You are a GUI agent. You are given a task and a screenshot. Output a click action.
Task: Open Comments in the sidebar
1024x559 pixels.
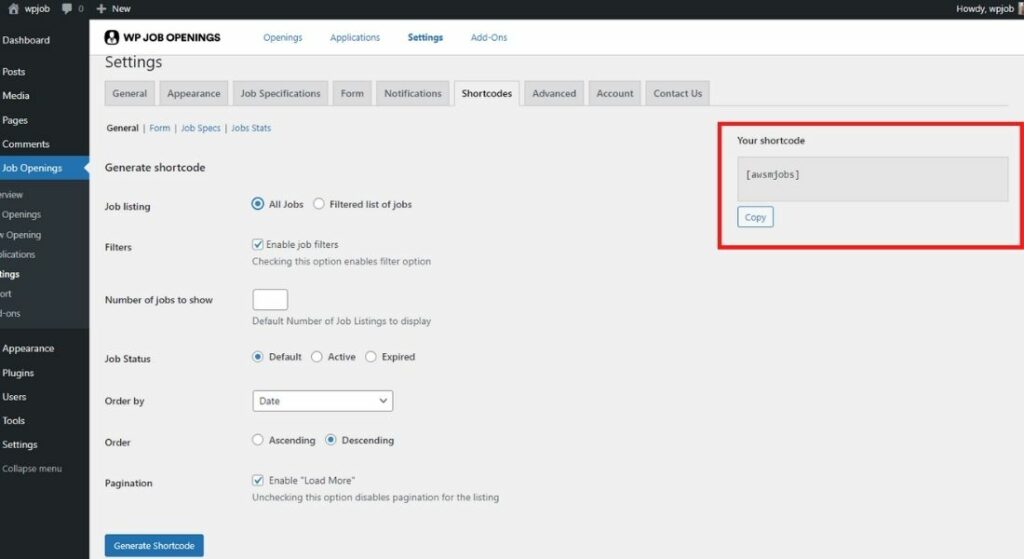[26, 144]
